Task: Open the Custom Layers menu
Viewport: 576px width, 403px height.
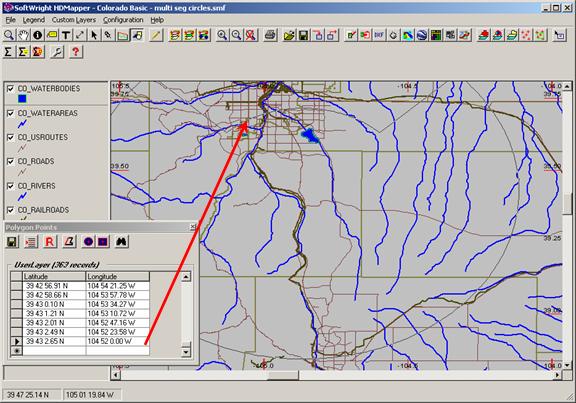Action: pyautogui.click(x=74, y=20)
